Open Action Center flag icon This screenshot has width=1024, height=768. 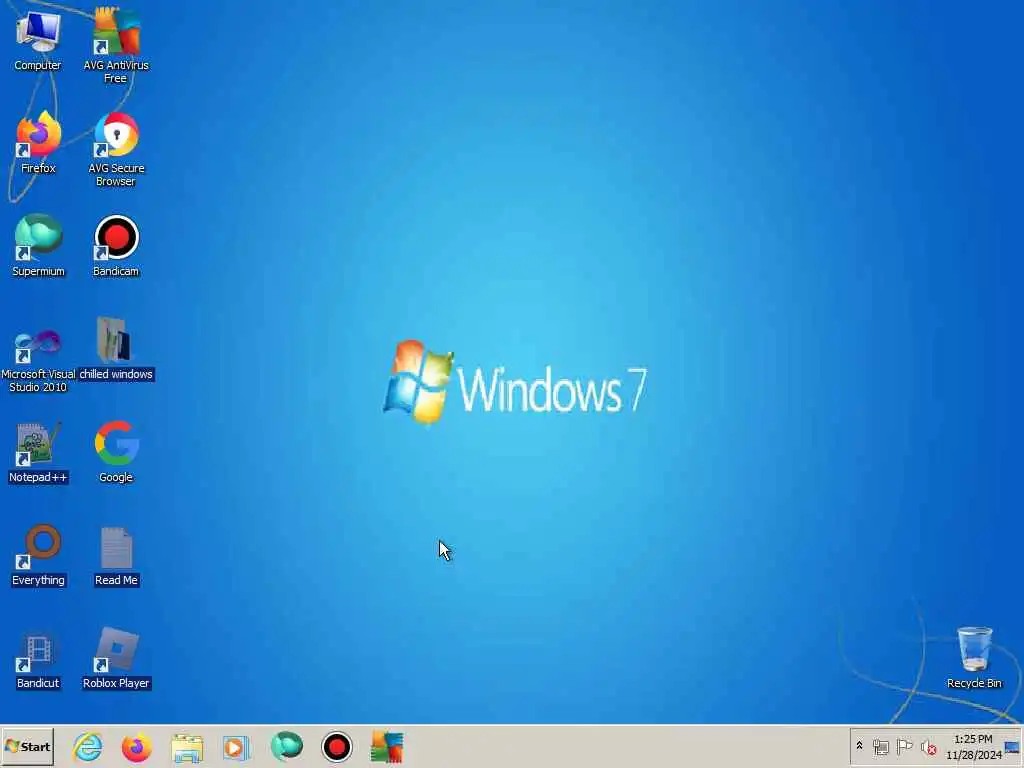pos(904,746)
